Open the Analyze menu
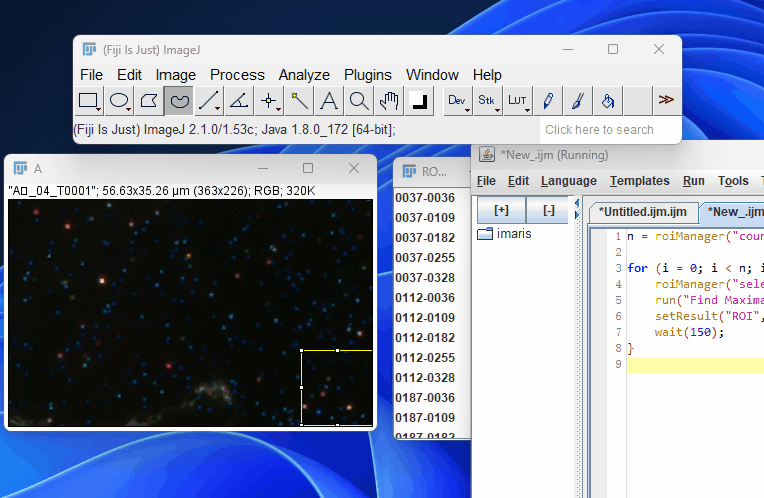This screenshot has height=498, width=764. [304, 75]
